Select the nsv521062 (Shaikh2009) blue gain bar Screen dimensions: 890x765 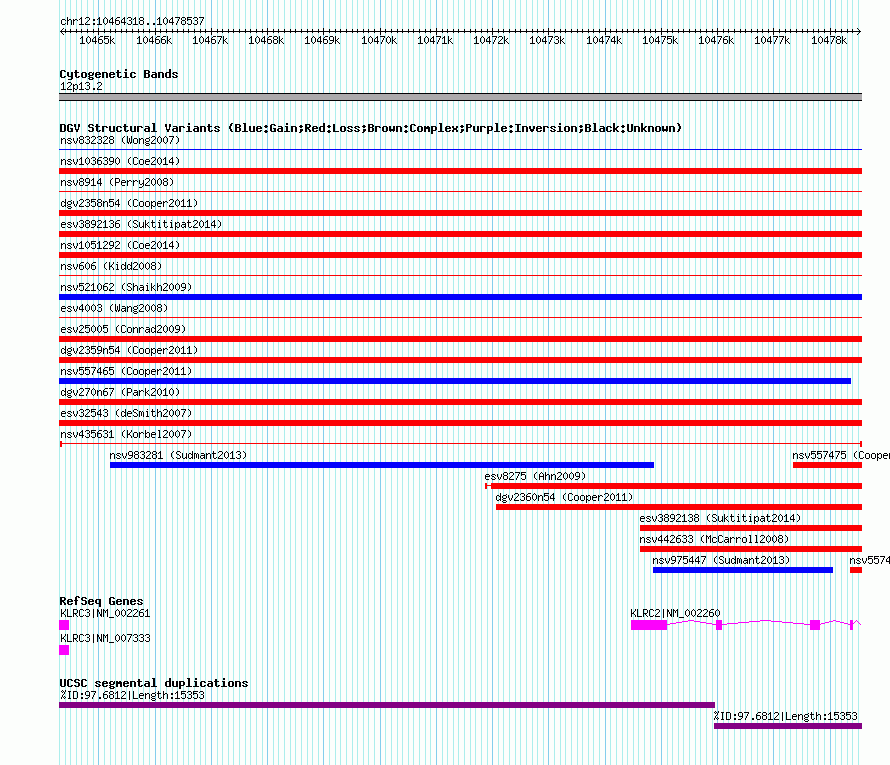(x=460, y=297)
